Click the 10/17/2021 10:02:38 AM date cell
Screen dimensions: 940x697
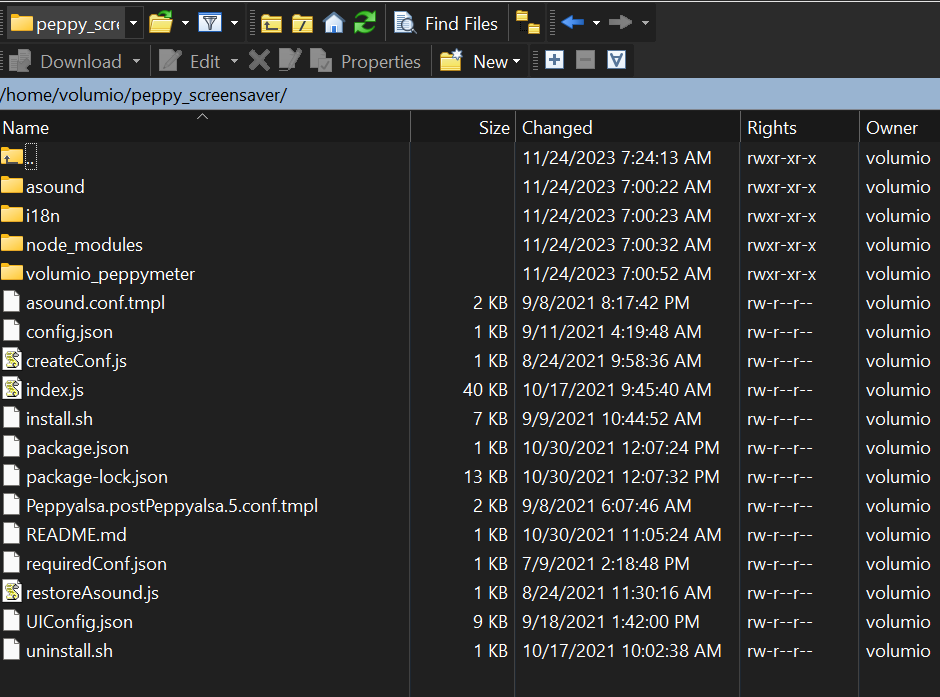pos(622,650)
